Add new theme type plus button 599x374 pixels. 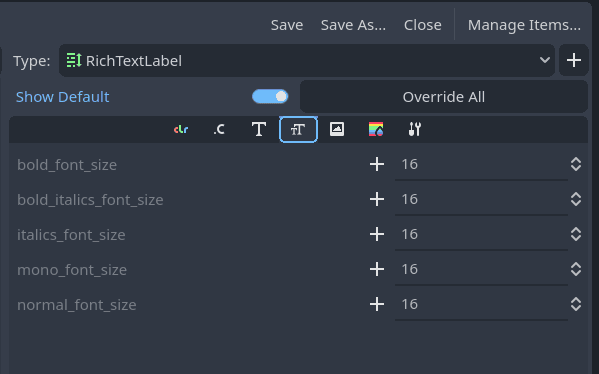(574, 60)
